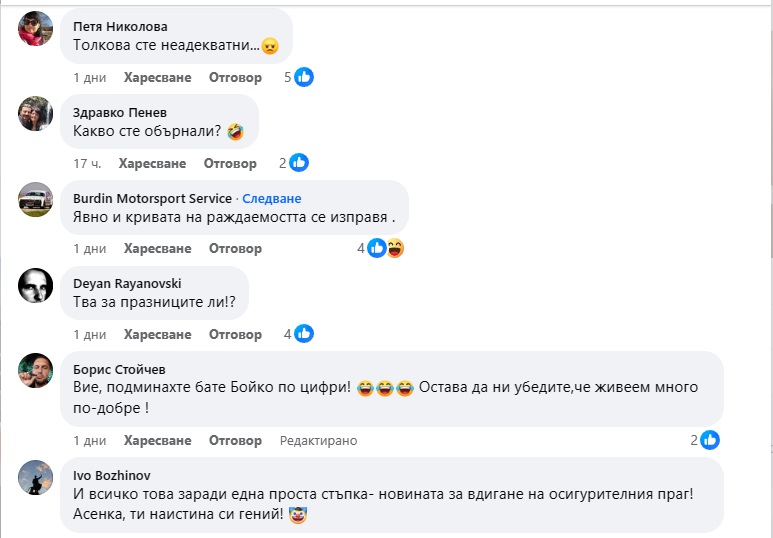Open the Редактирано edit history link

318,441
